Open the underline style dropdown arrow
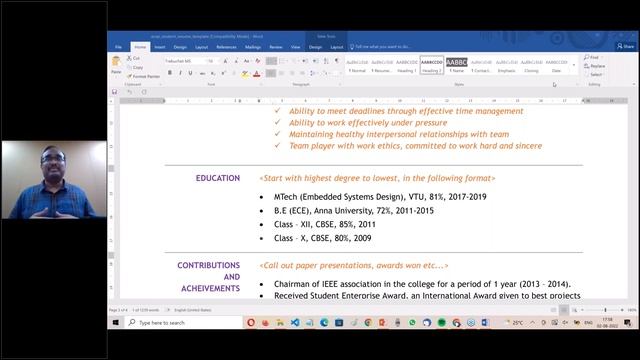Image resolution: width=640 pixels, height=360 pixels. click(195, 73)
